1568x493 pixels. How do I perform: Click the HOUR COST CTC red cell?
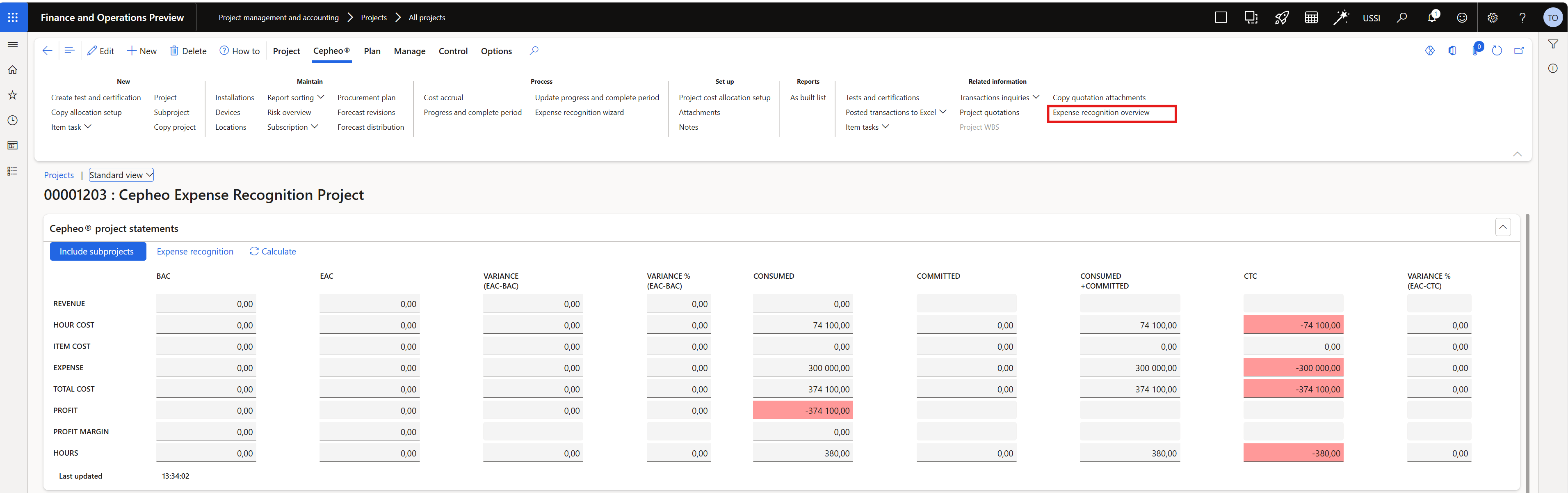click(x=1293, y=325)
